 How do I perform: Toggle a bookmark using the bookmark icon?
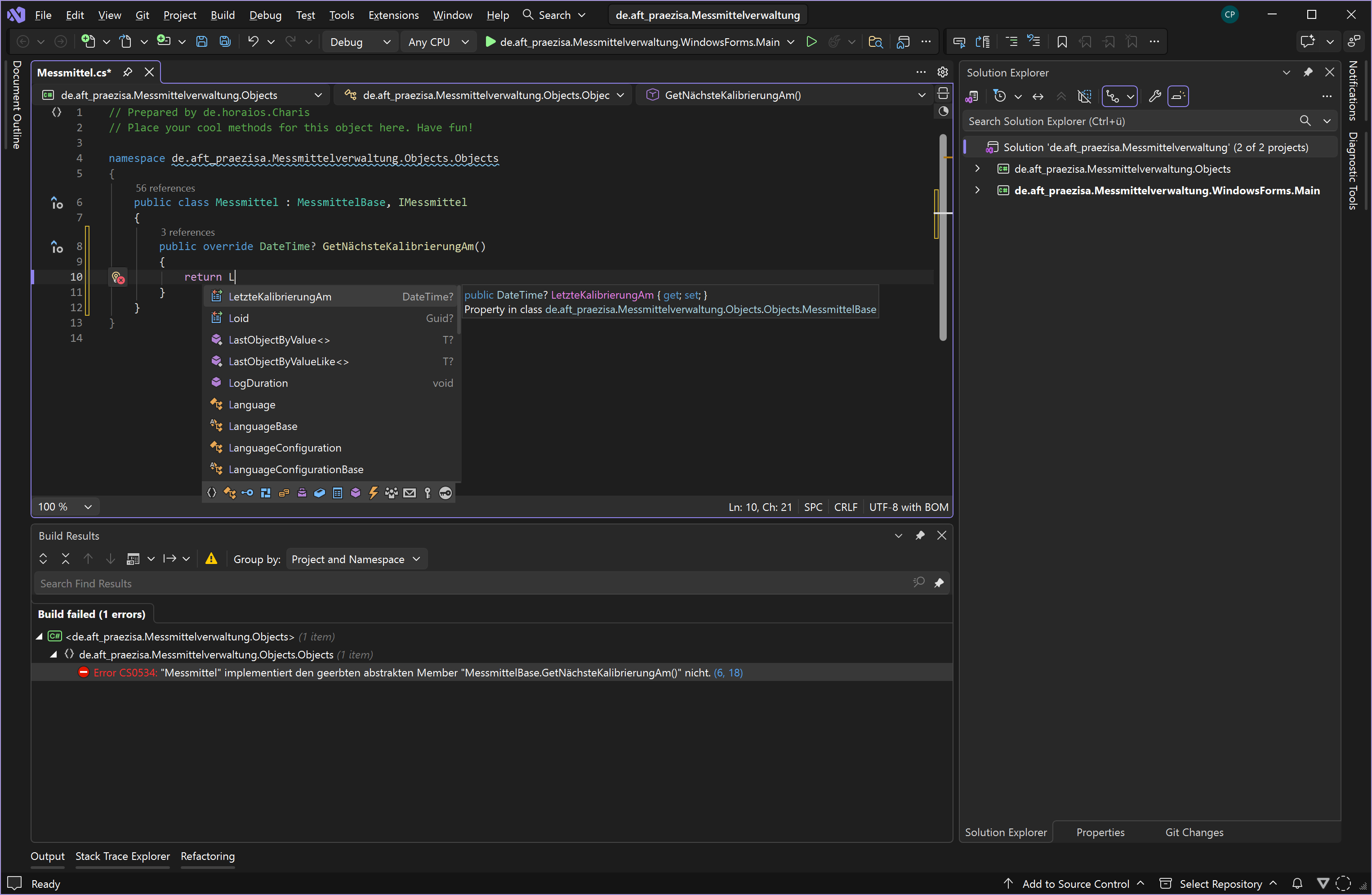click(x=1062, y=41)
